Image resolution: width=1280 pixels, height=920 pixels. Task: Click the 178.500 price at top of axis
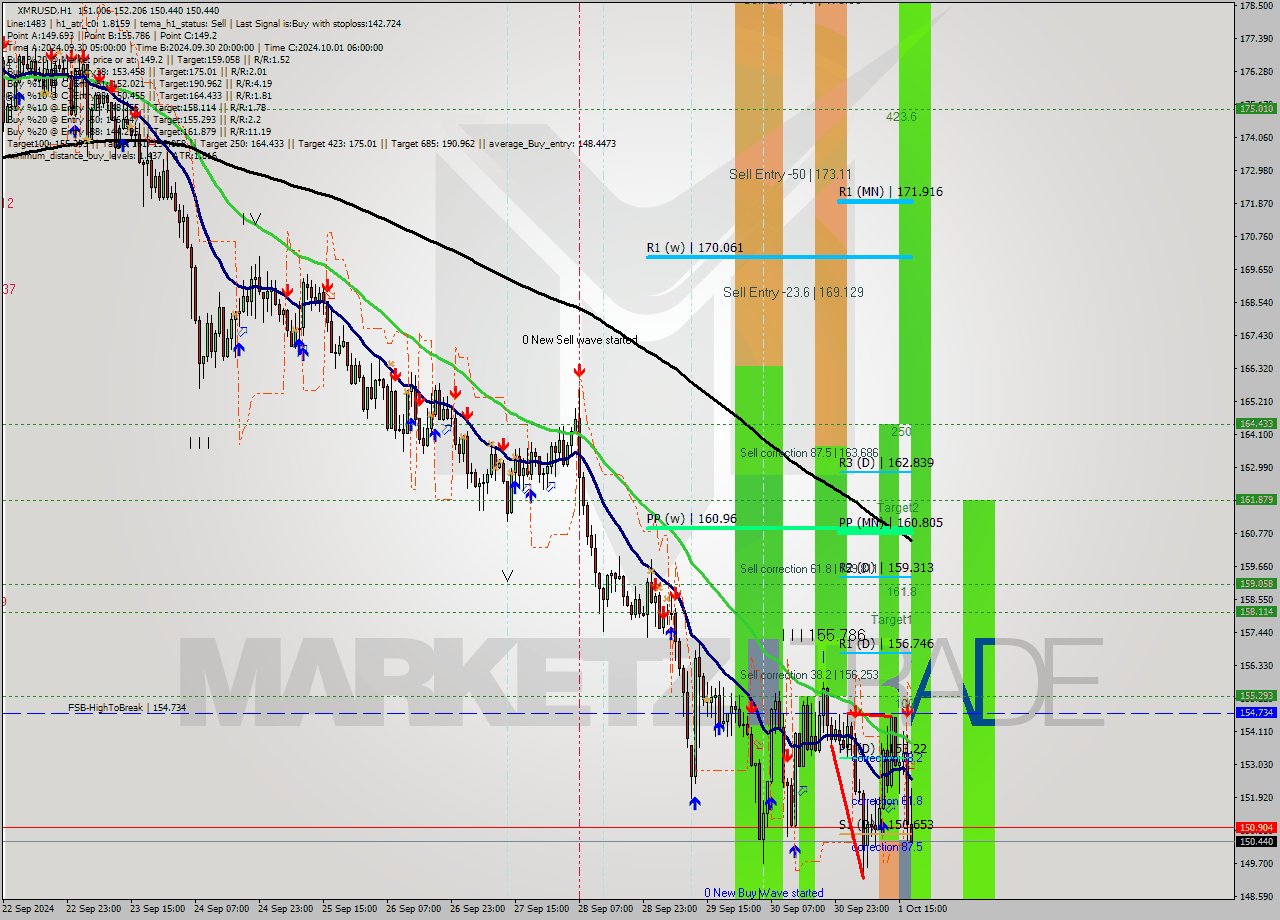coord(1256,5)
